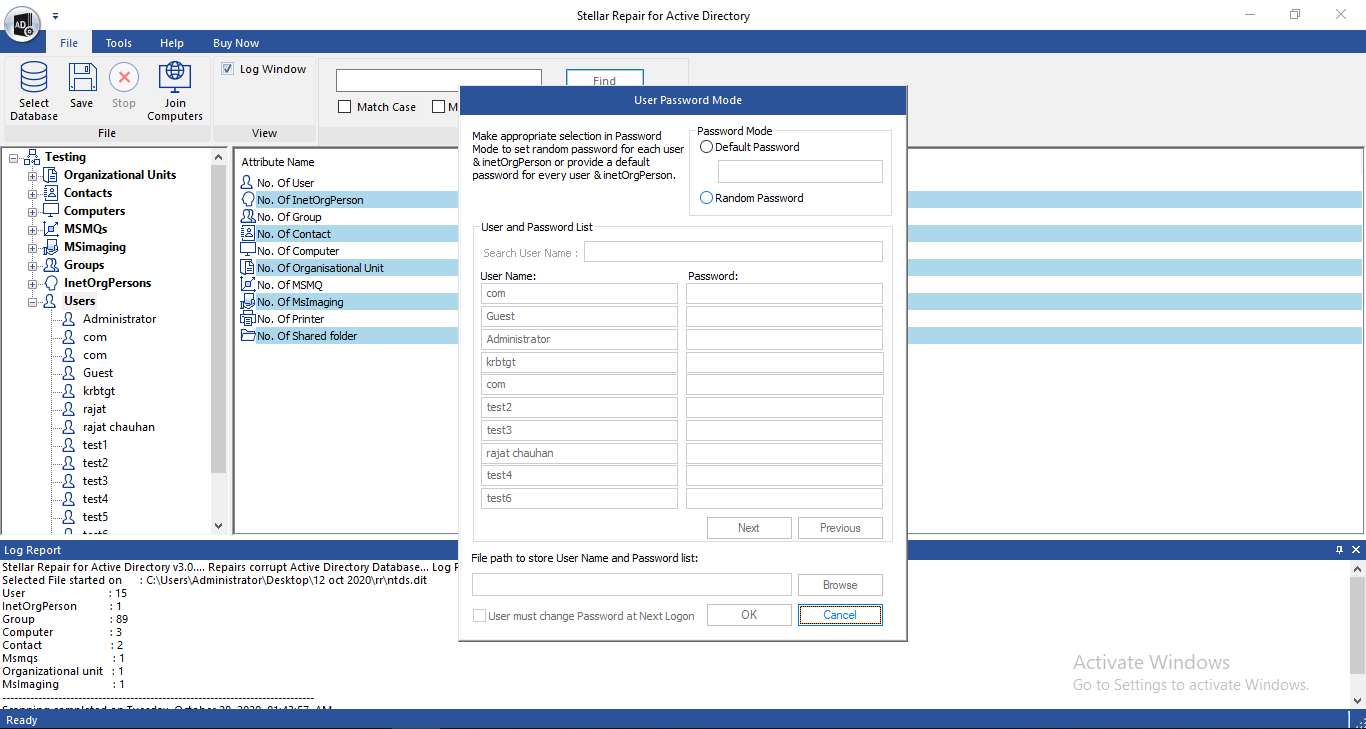Click the No. Of Shared folder icon
The width and height of the screenshot is (1366, 729).
248,336
